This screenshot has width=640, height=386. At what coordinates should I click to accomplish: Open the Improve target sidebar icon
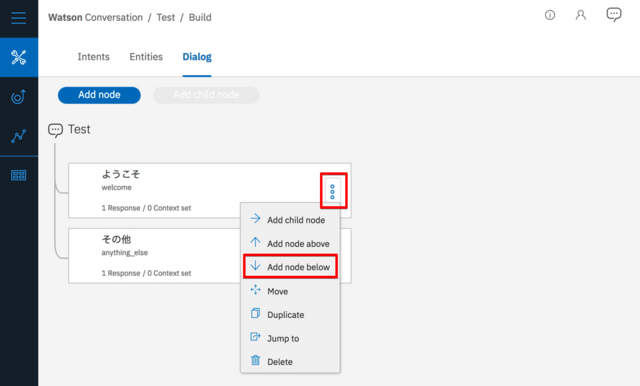19,97
